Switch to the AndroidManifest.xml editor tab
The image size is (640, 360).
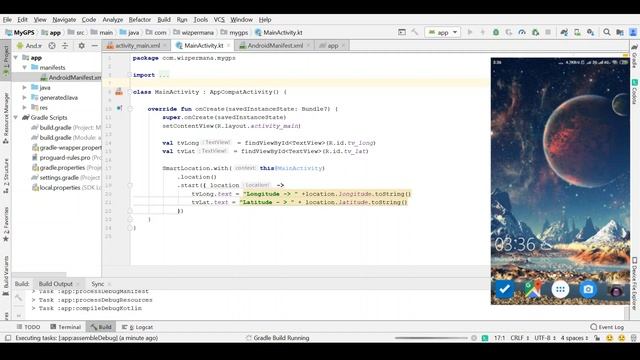coord(275,46)
